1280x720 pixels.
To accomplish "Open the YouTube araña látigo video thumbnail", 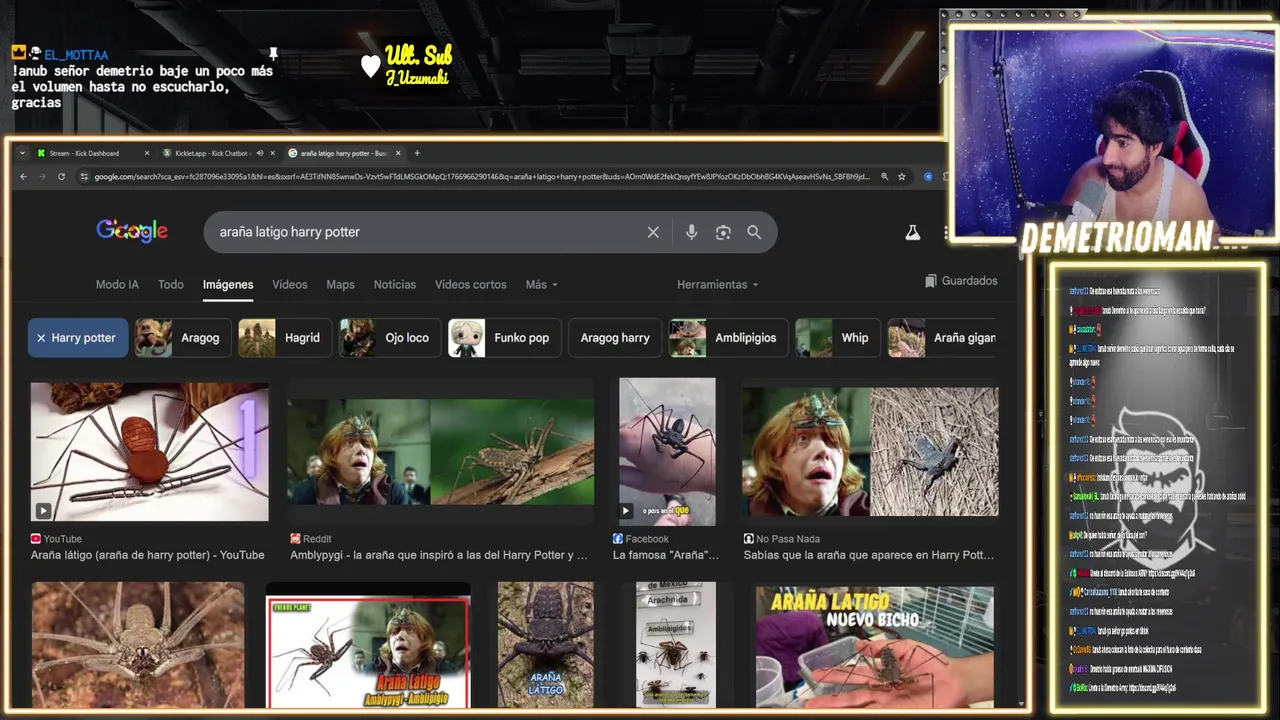I will click(150, 452).
